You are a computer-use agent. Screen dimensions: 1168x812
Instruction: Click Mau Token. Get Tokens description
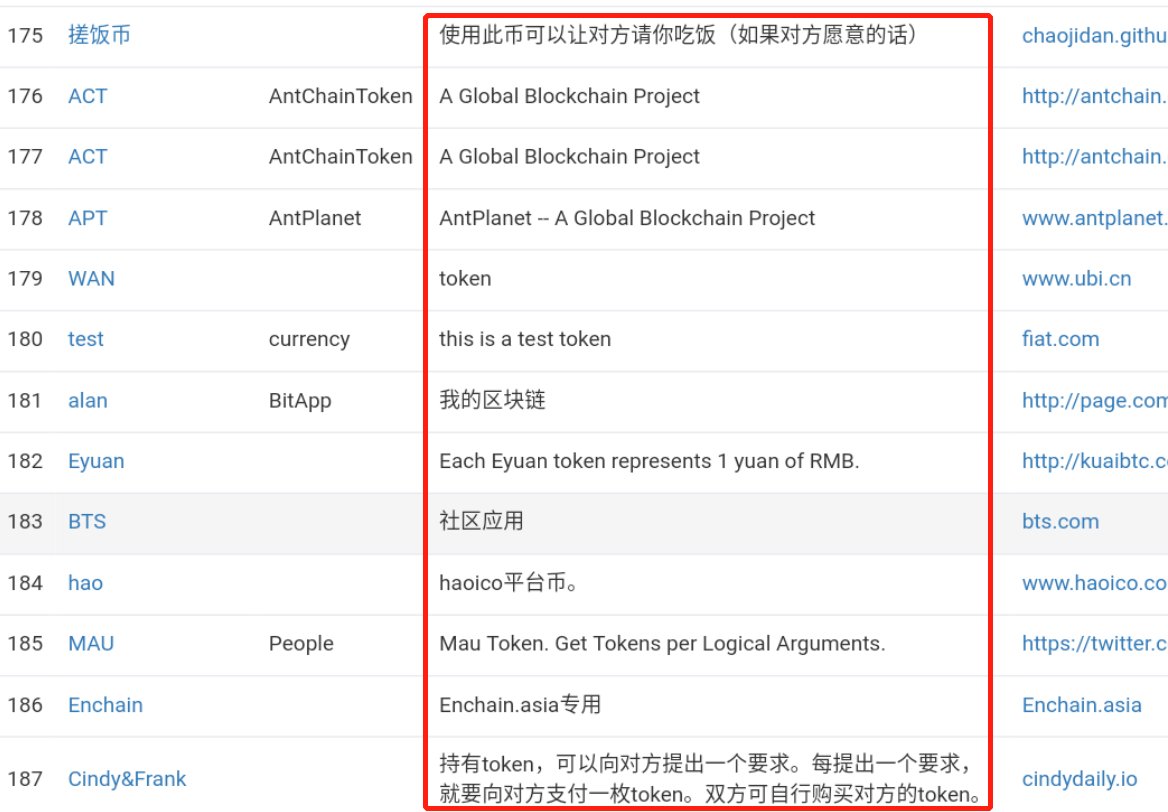point(662,644)
